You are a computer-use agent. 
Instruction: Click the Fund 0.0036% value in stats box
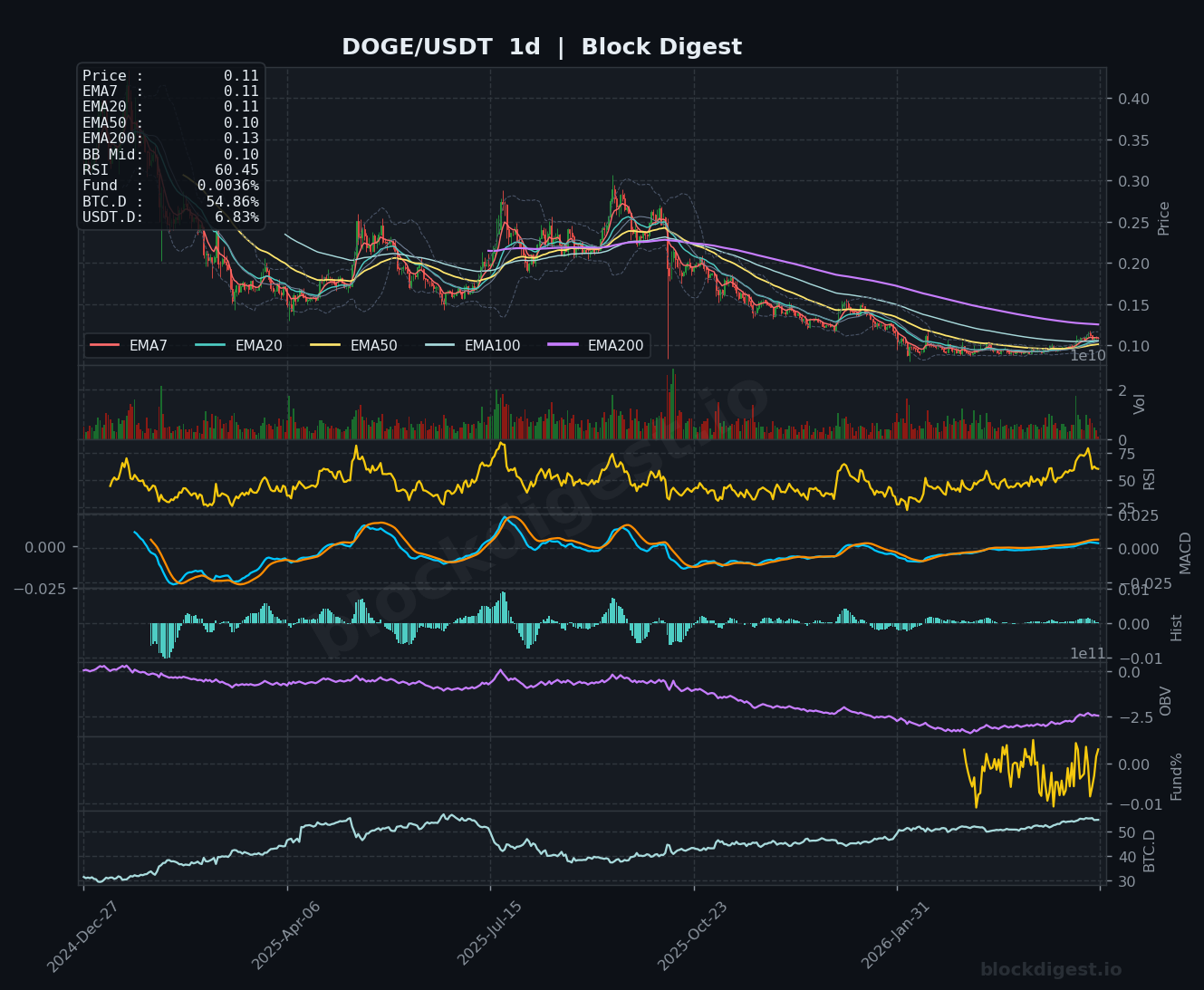(228, 186)
